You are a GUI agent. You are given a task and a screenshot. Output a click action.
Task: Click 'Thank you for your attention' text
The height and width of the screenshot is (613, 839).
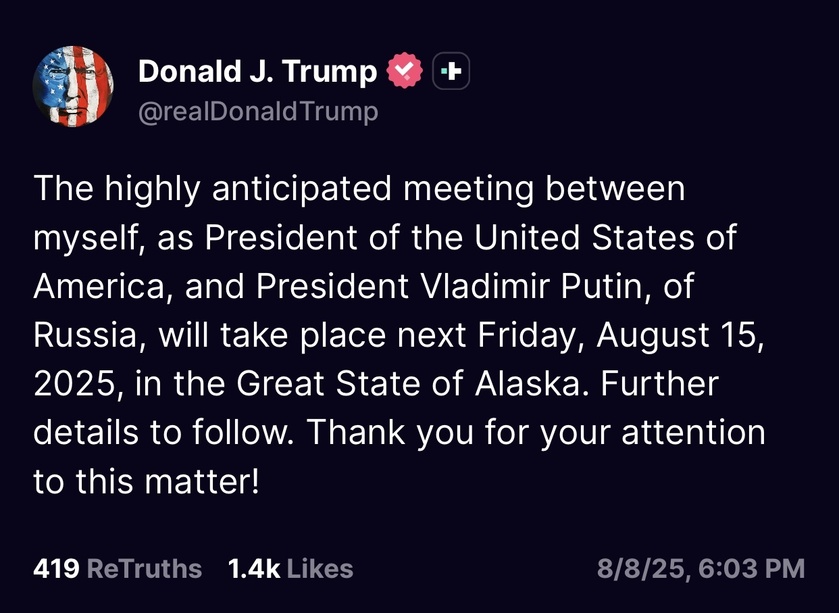pos(536,432)
